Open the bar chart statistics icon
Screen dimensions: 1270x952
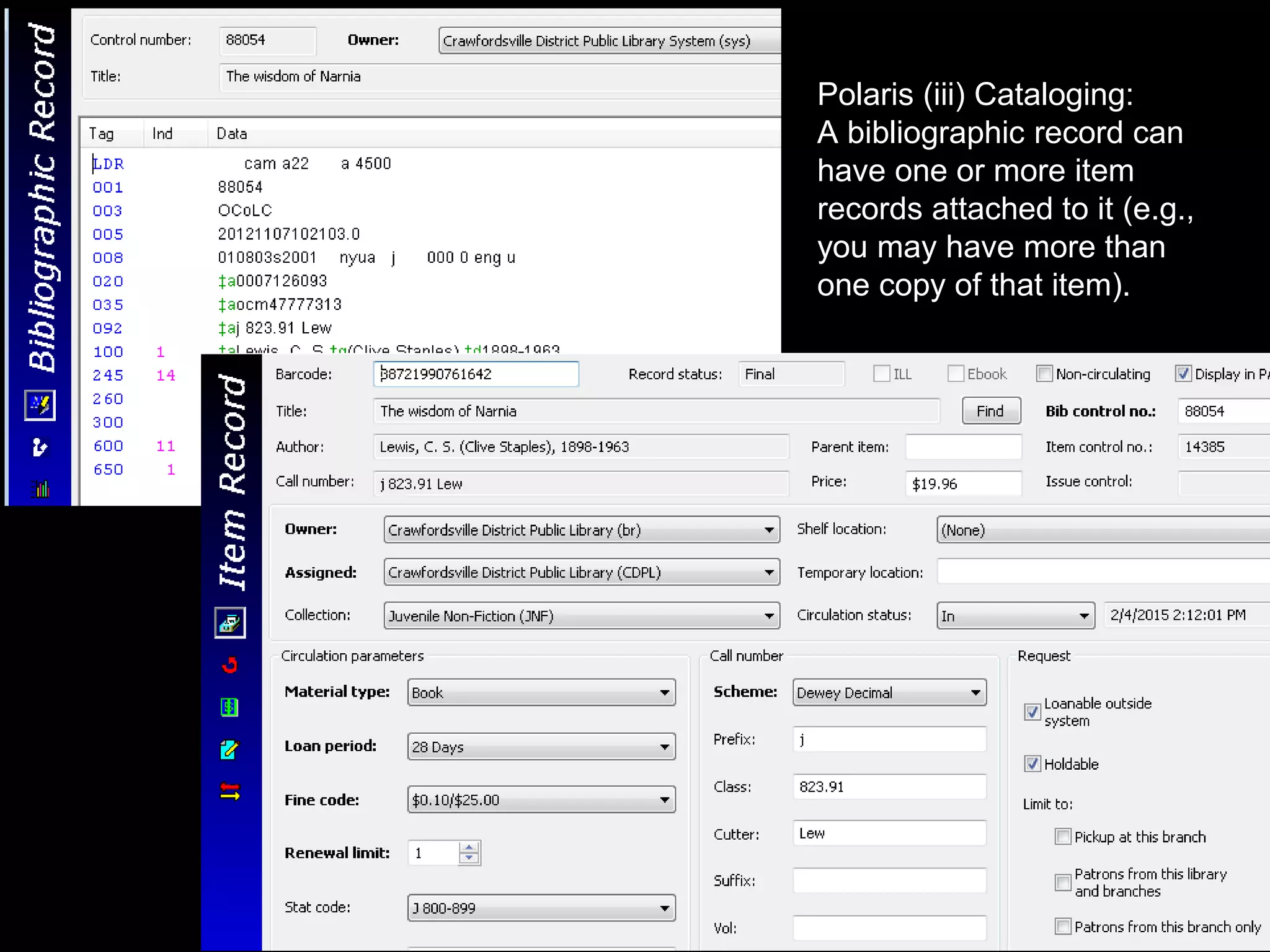pyautogui.click(x=40, y=488)
